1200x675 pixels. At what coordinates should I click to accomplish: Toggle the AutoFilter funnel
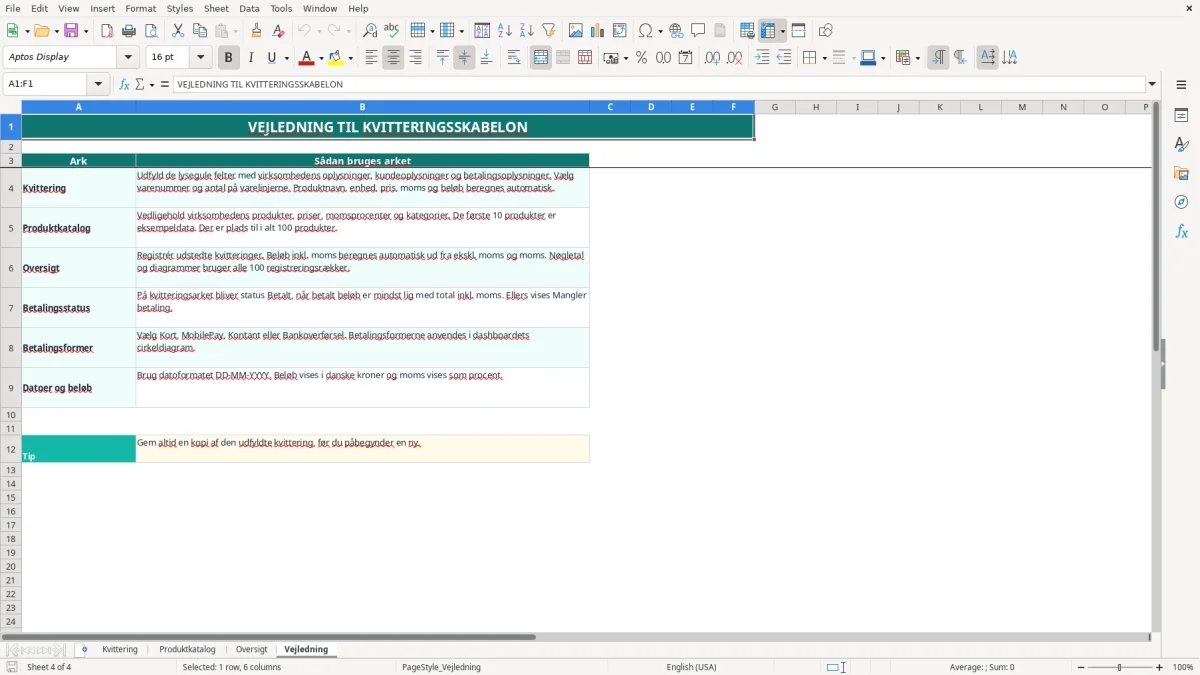point(549,31)
